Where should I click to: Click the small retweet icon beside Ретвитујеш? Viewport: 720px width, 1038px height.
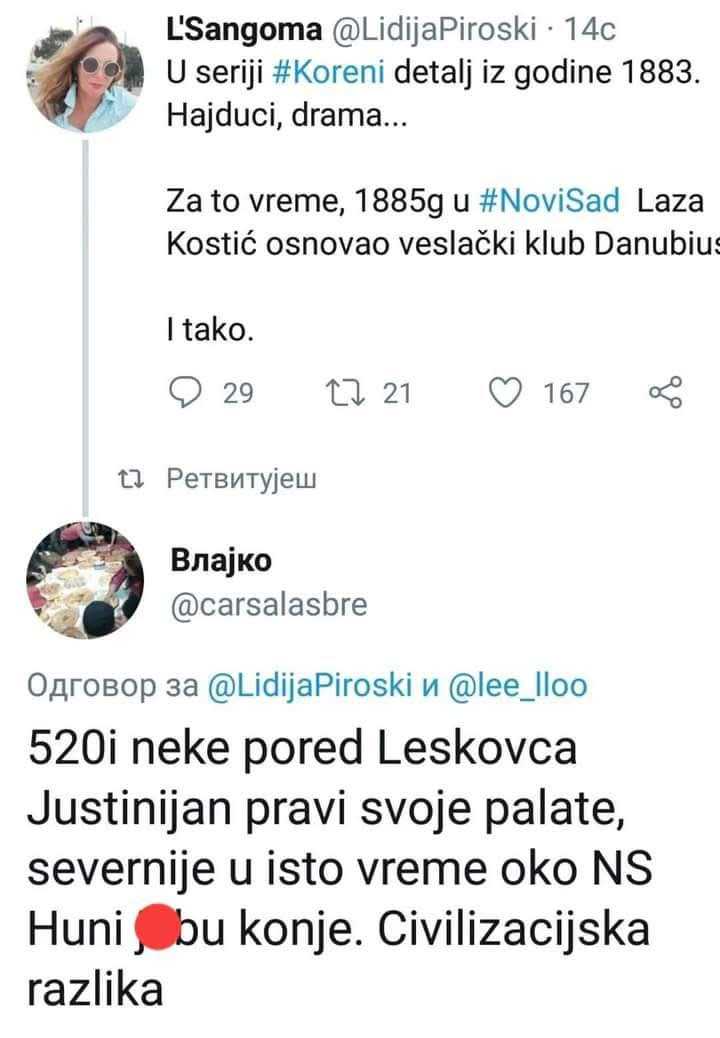coord(130,479)
